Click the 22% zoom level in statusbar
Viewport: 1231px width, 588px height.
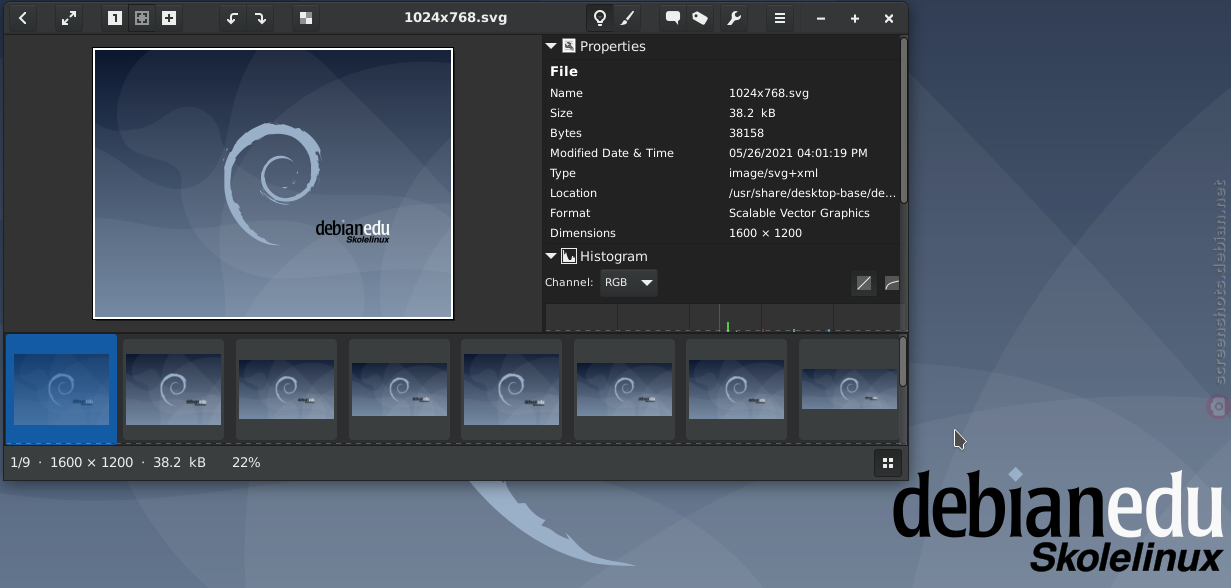coord(246,463)
